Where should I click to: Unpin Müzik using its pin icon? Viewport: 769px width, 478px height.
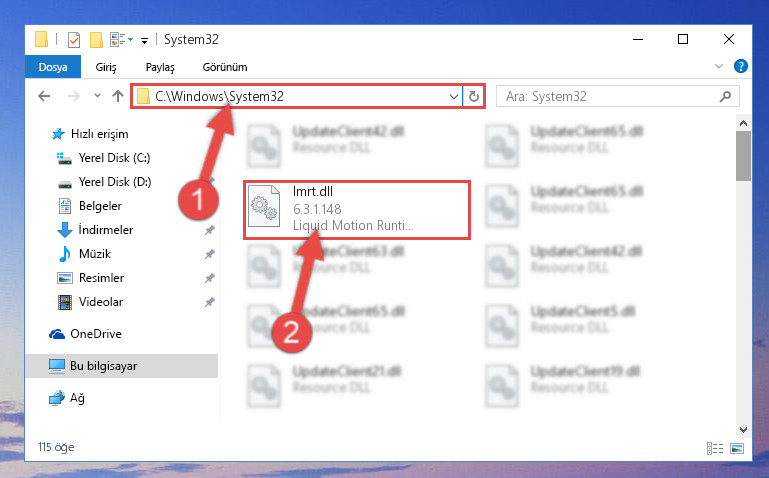(x=209, y=254)
